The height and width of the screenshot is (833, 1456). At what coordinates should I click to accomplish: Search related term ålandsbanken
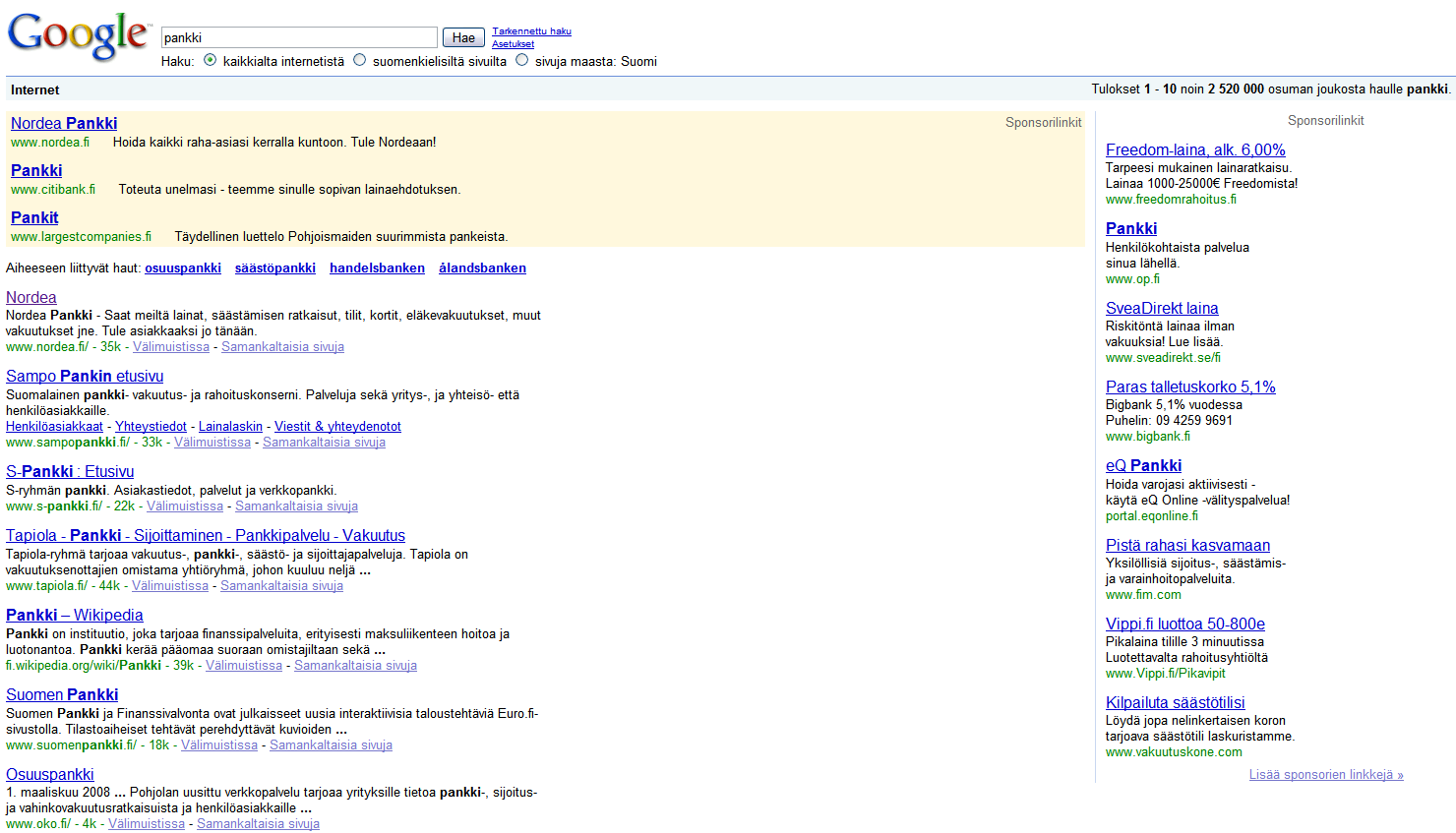point(482,268)
